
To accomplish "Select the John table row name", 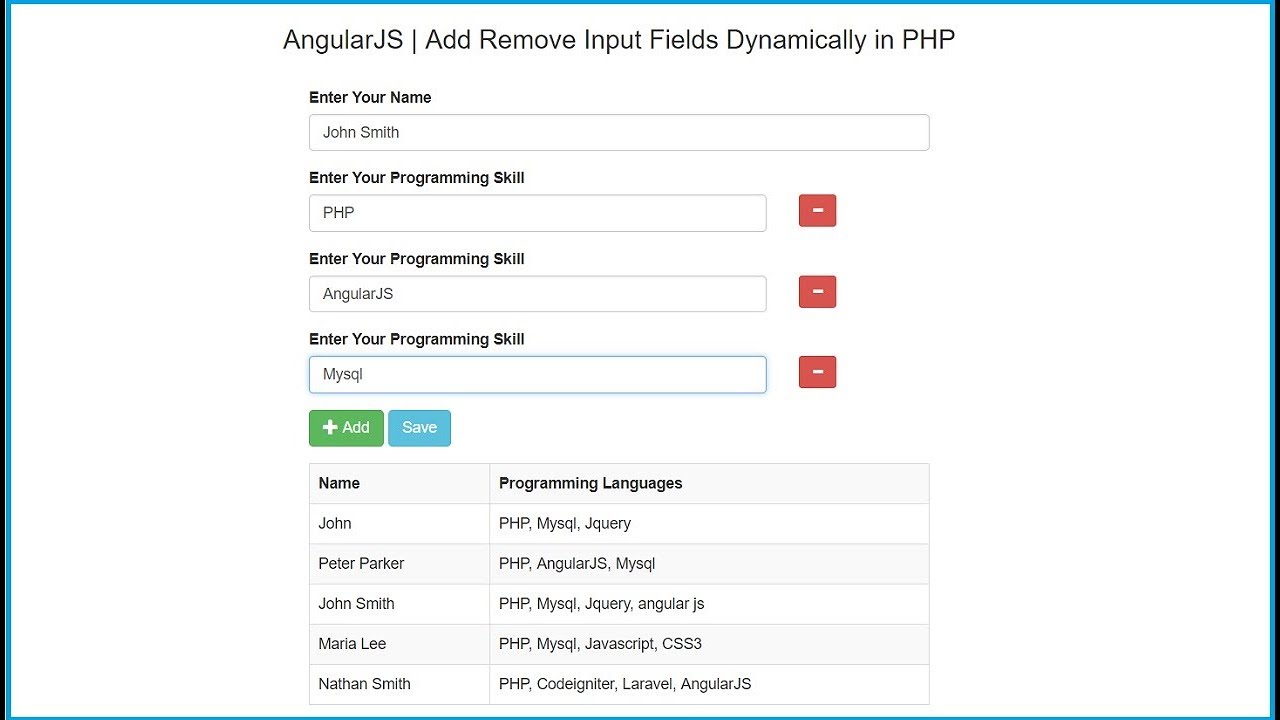I will (x=335, y=524).
